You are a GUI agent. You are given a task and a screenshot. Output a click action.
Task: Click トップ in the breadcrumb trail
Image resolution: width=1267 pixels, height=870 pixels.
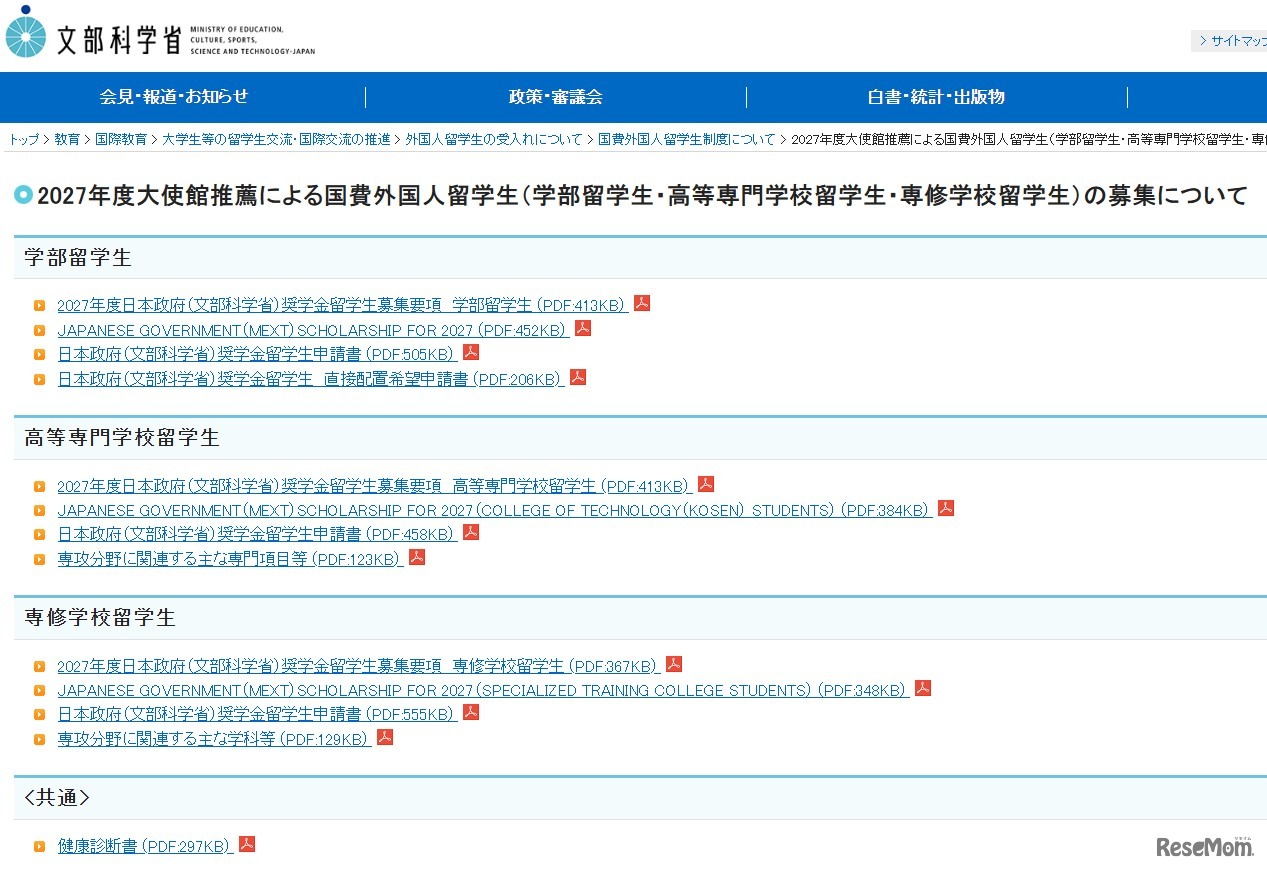click(24, 140)
